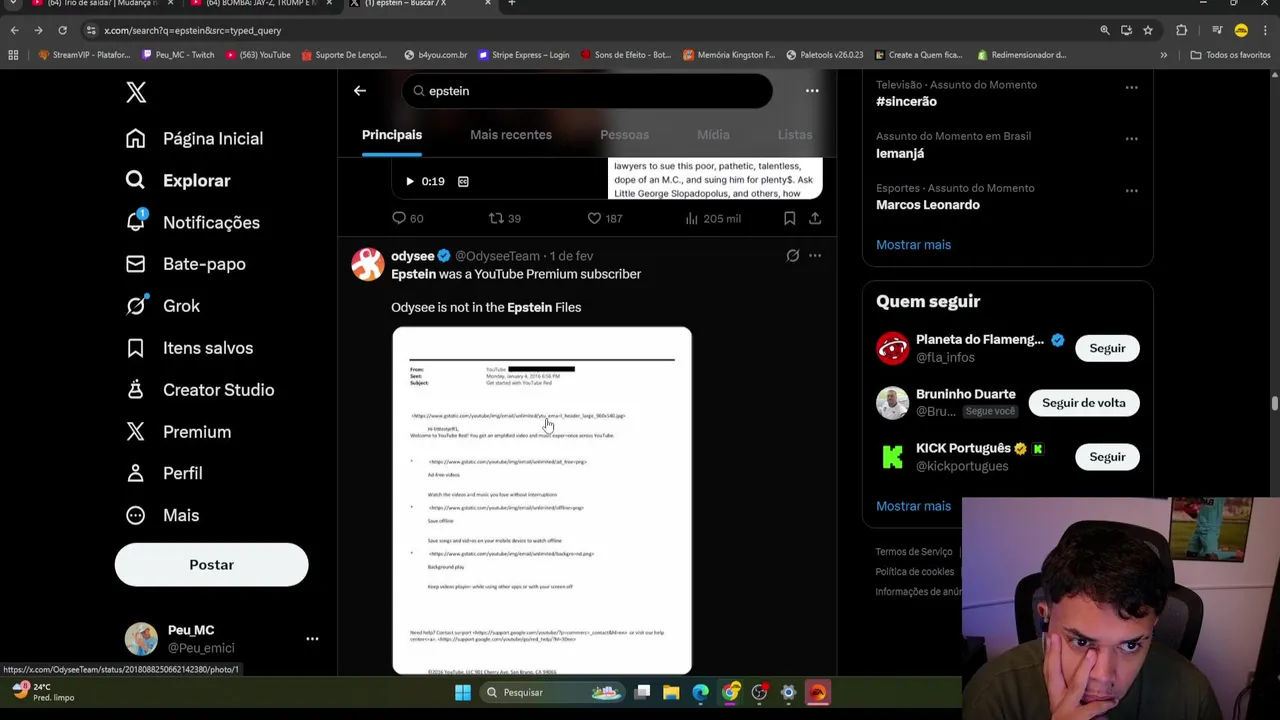The image size is (1280, 720).
Task: Open Peu_MC account options ellipsis
Action: point(312,638)
